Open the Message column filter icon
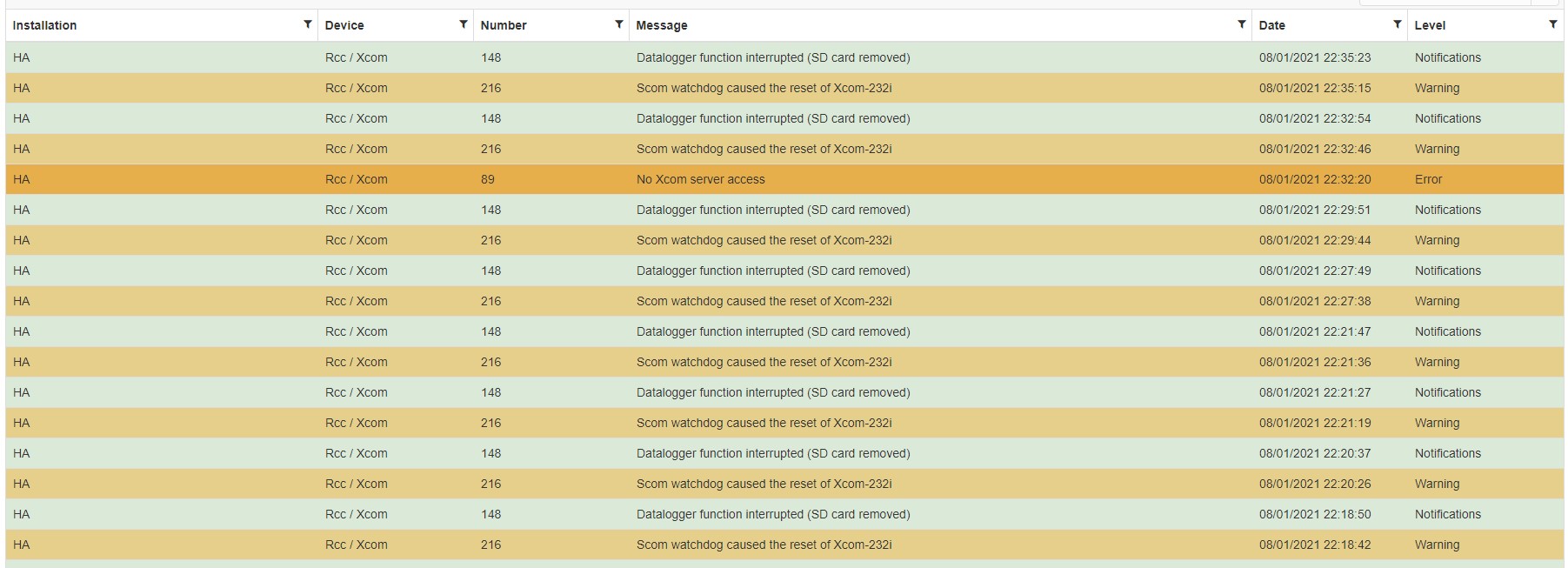 pyautogui.click(x=1241, y=24)
